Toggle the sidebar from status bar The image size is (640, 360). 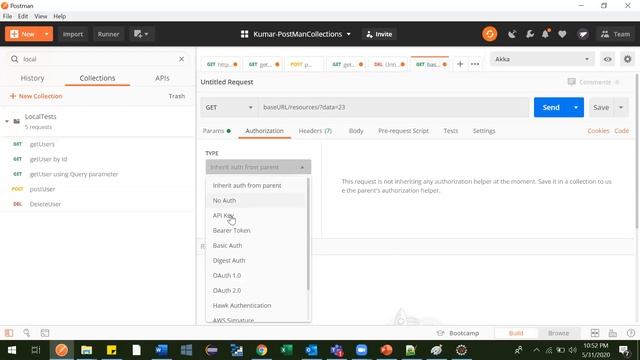(x=9, y=333)
